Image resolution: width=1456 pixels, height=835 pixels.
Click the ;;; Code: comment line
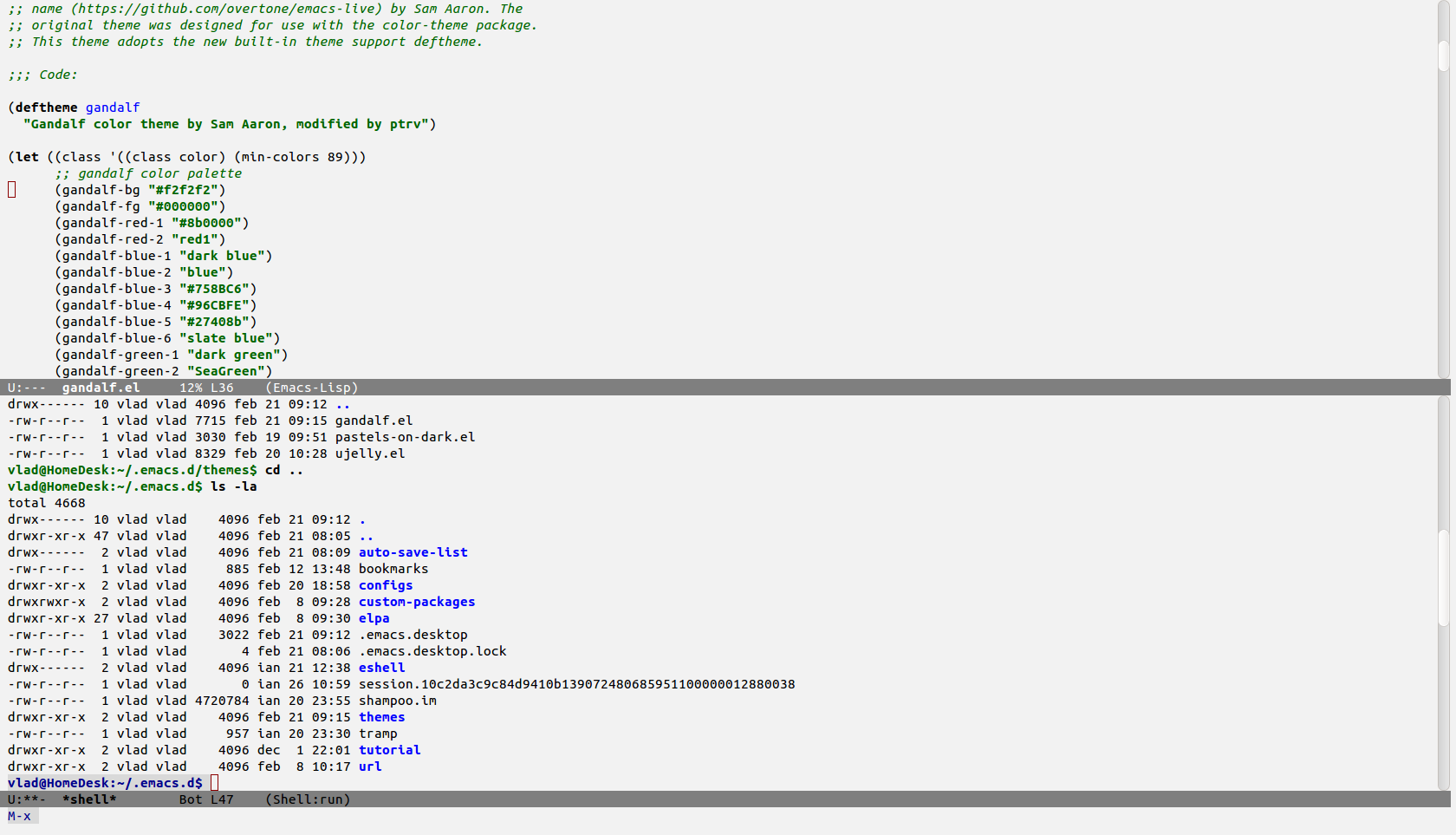[42, 75]
